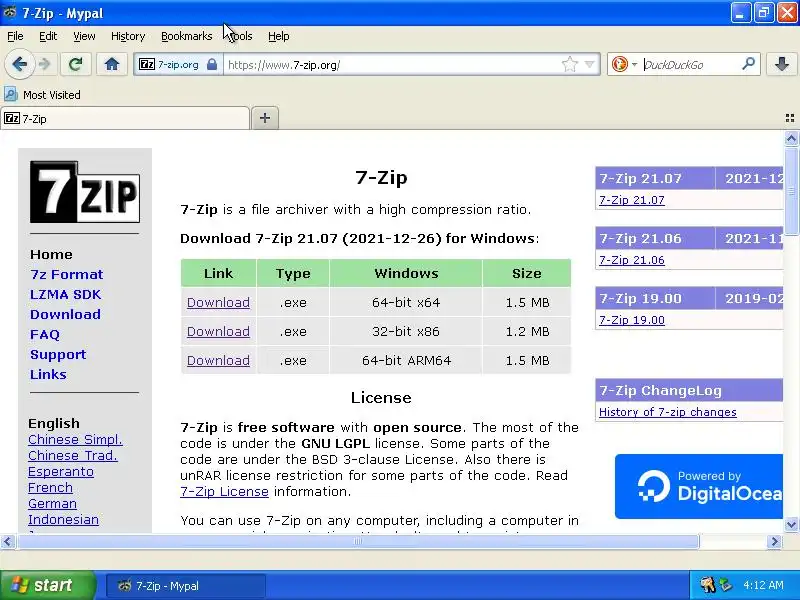Open History of 7-zip changes link

(668, 412)
